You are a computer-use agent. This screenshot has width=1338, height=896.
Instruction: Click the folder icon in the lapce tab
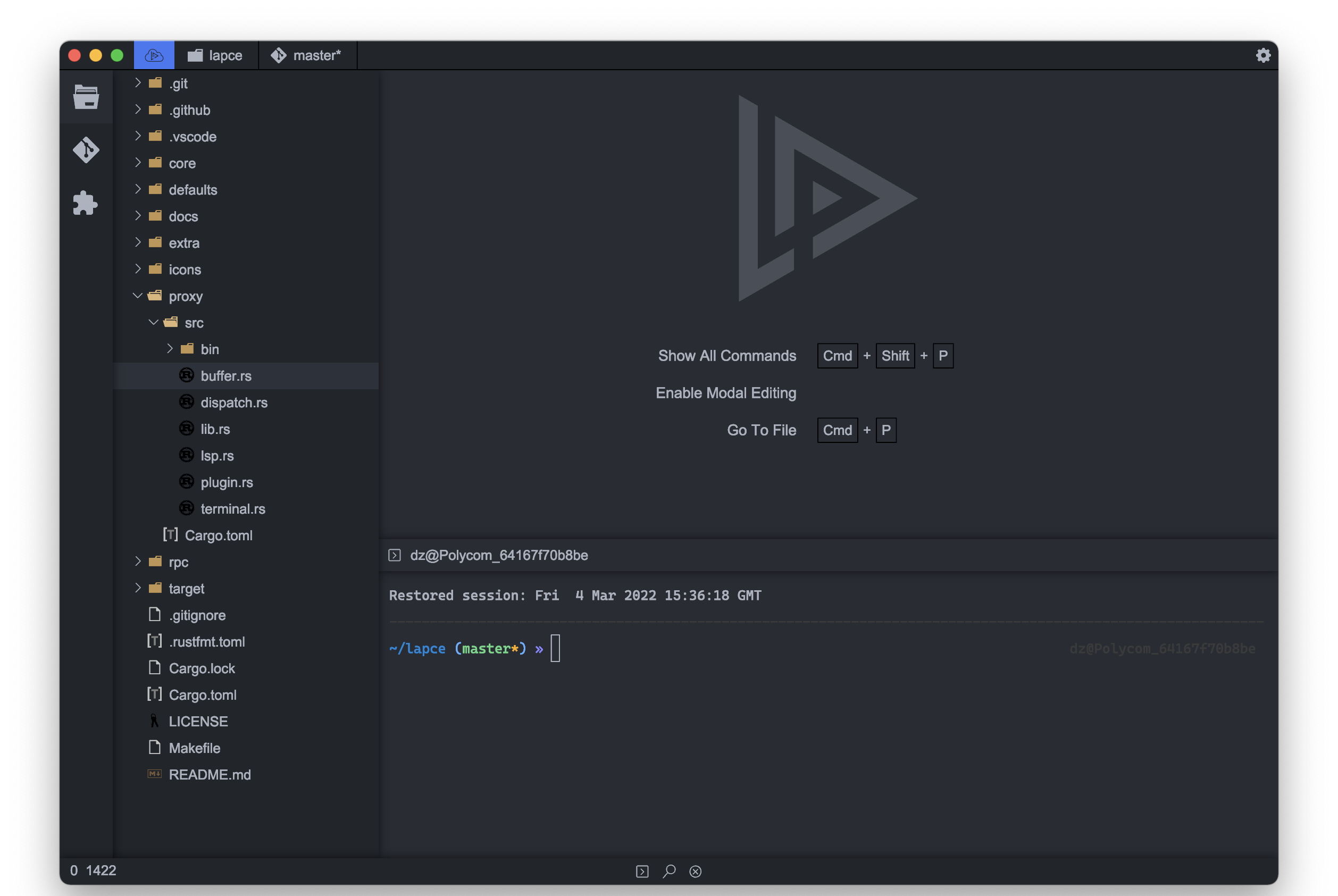coord(195,55)
